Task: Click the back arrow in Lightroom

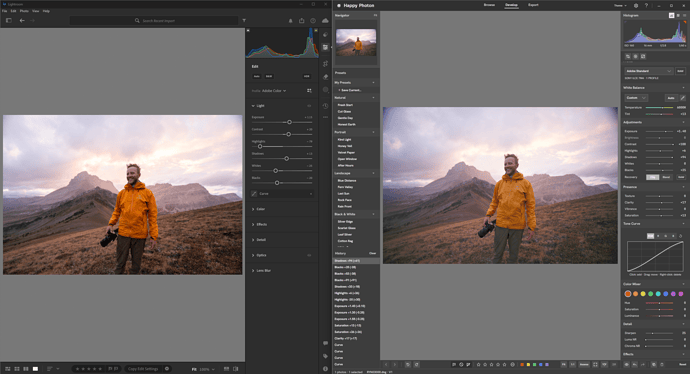Action: [x=22, y=21]
